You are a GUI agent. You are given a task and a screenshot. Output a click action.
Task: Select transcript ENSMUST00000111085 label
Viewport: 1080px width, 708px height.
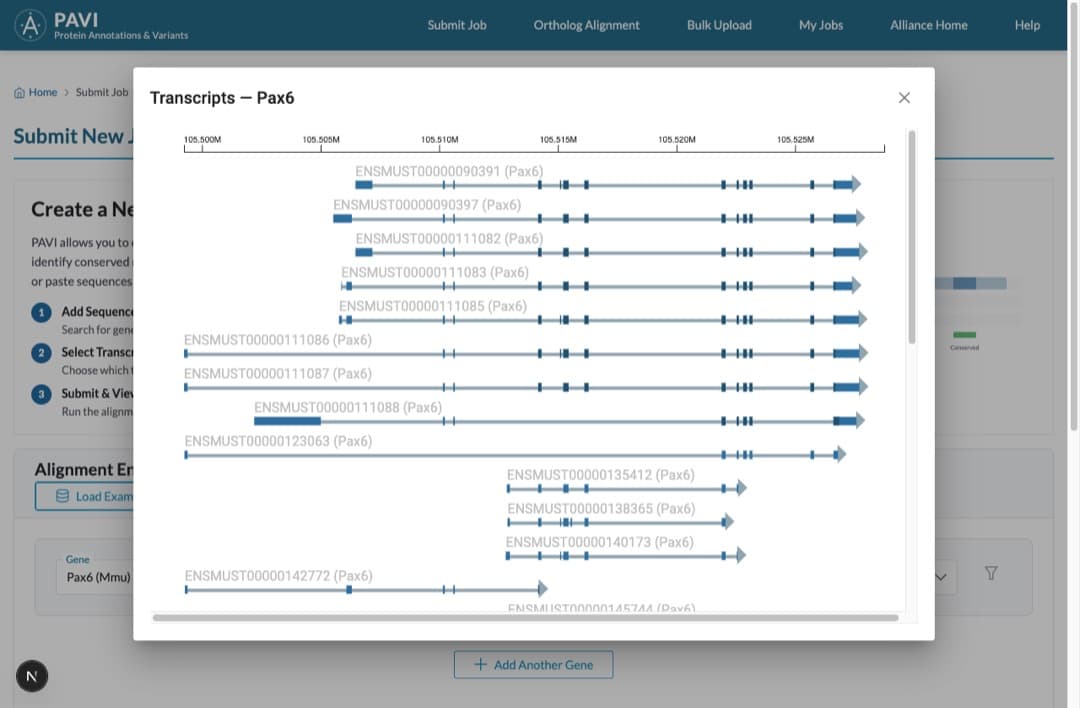click(433, 306)
